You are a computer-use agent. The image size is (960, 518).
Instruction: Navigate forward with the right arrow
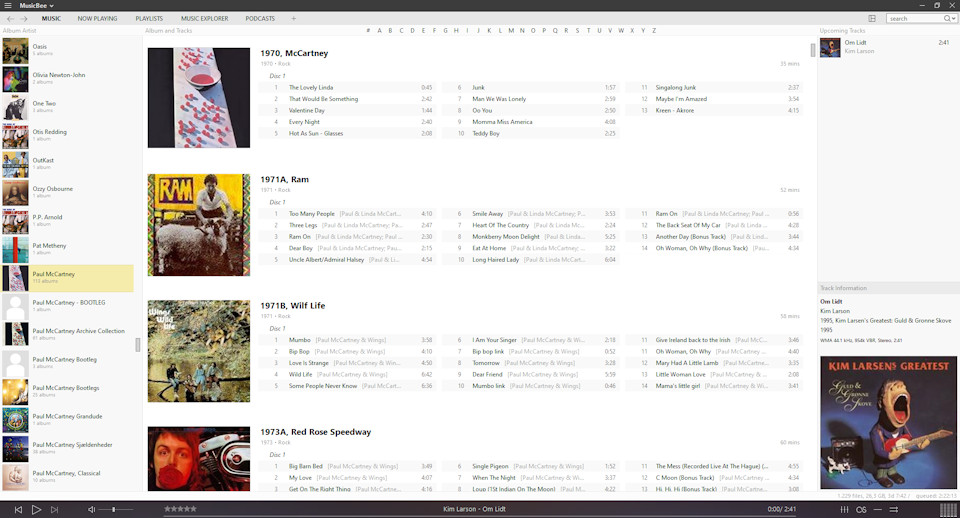coord(23,19)
